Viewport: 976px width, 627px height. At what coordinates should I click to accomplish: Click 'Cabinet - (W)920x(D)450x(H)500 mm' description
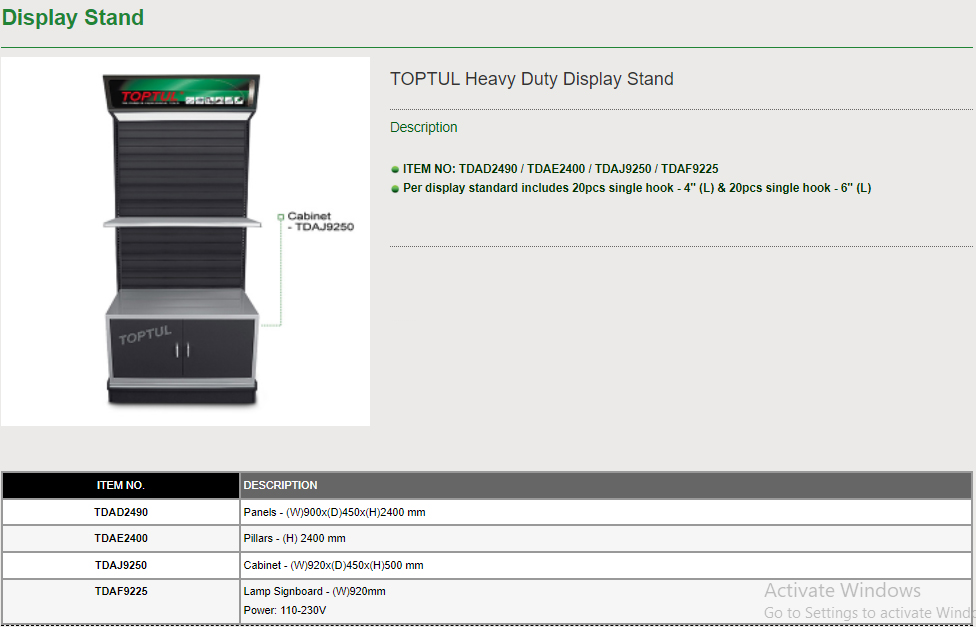click(x=333, y=565)
